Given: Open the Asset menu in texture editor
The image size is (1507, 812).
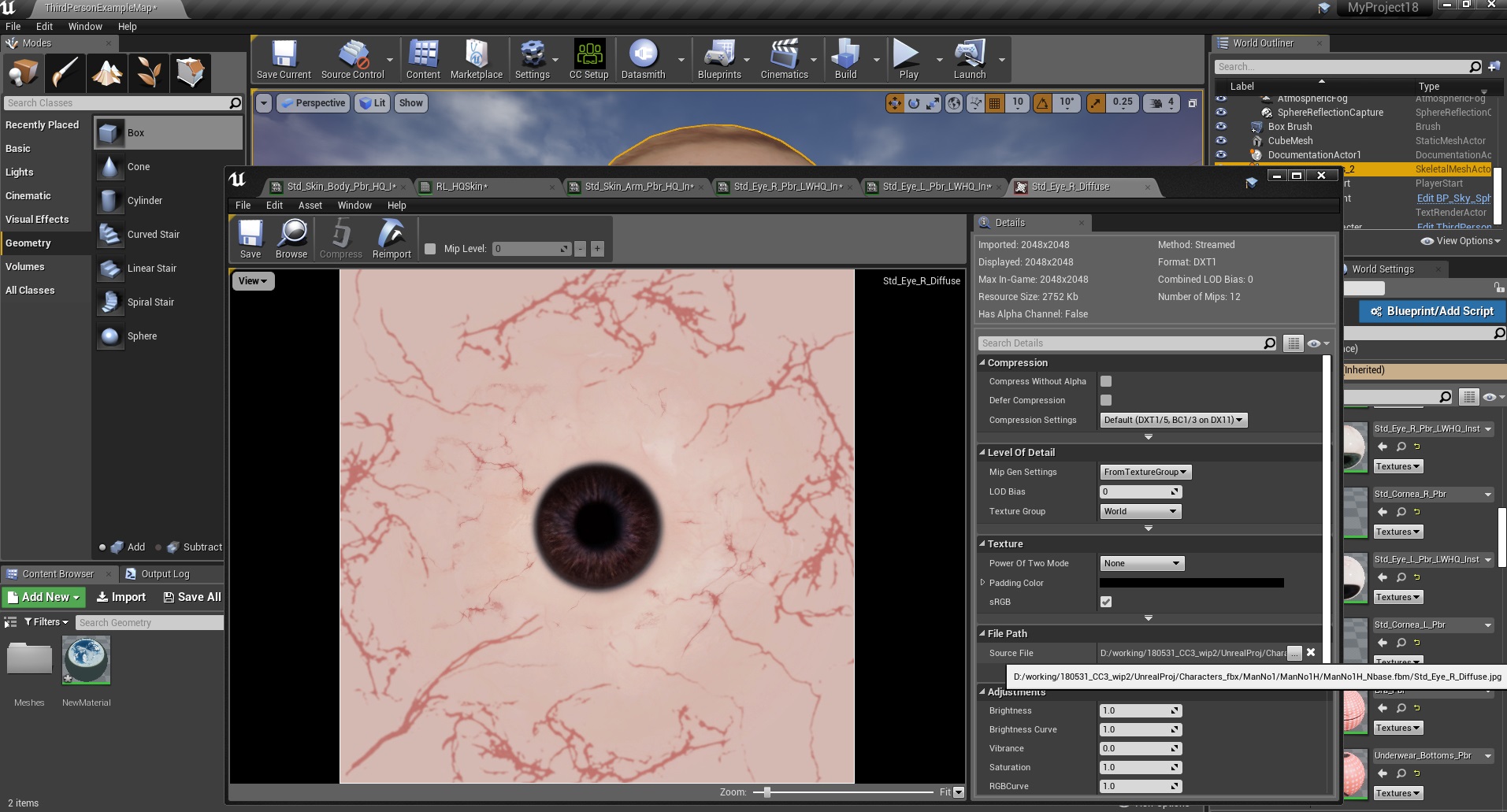Looking at the screenshot, I should click(x=310, y=206).
